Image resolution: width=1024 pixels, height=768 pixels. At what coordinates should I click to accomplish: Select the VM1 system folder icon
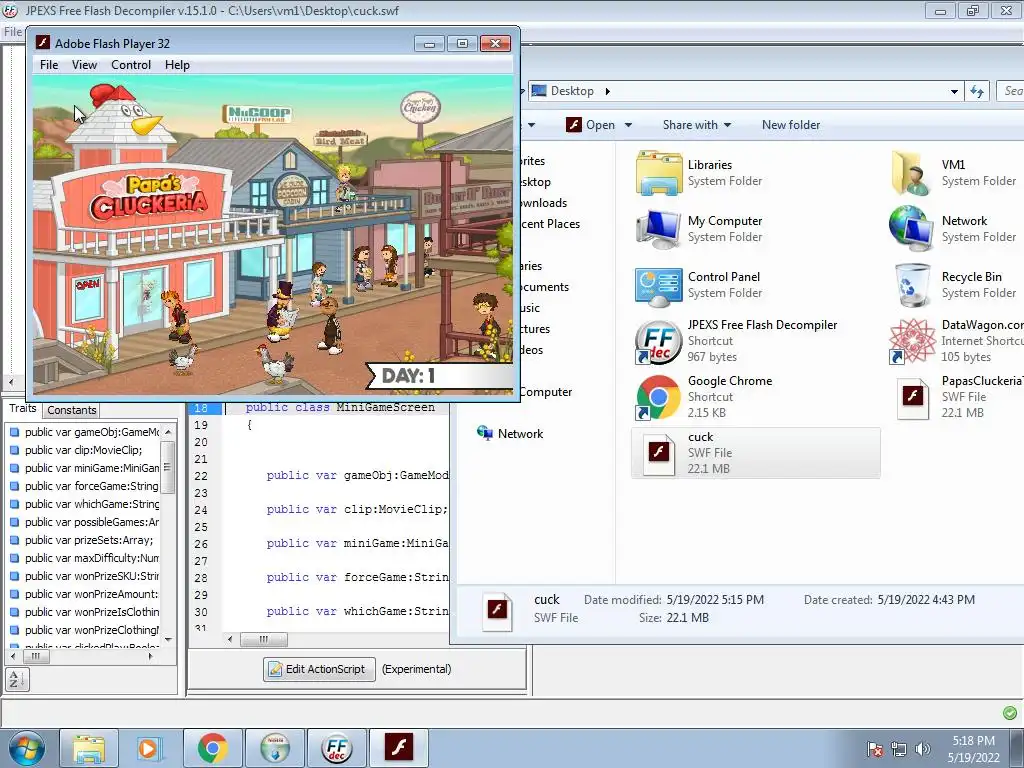[x=911, y=173]
